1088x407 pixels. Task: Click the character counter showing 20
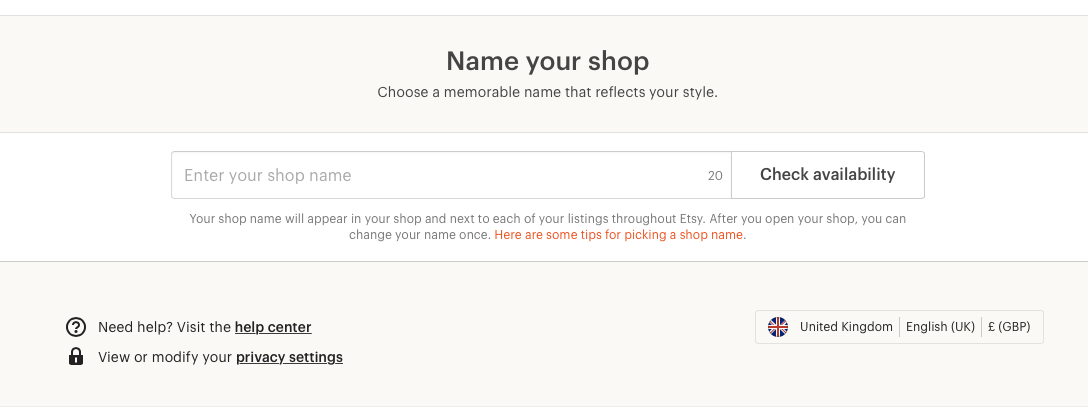(715, 176)
